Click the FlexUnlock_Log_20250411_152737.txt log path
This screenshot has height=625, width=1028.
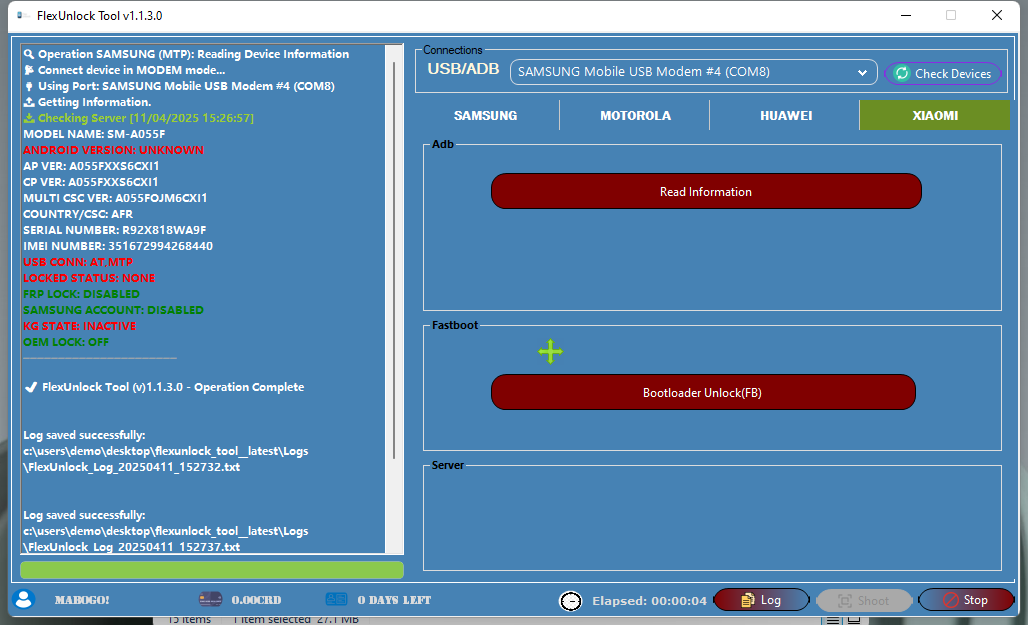tap(132, 547)
